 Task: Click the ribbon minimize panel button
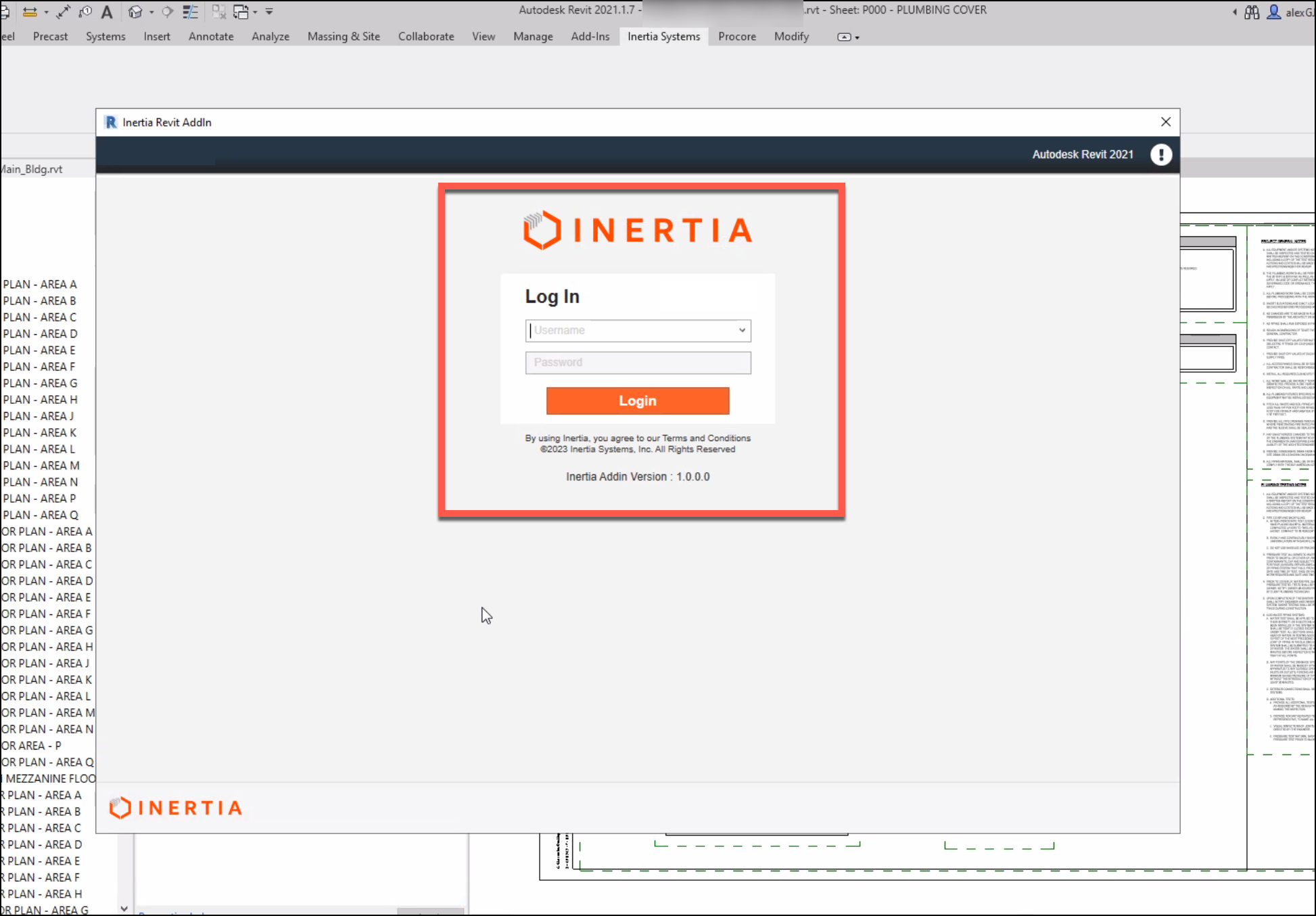[843, 37]
